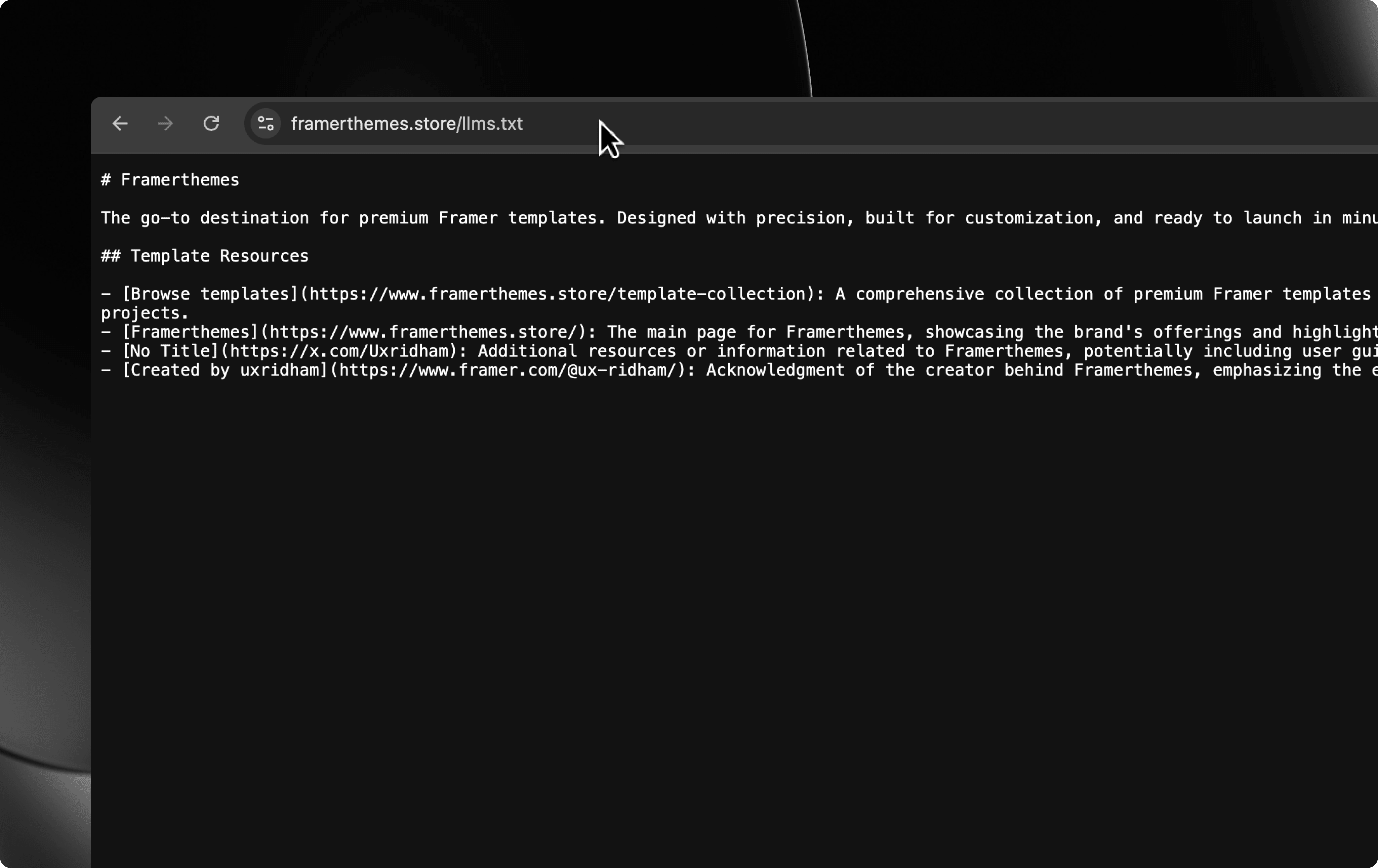This screenshot has height=868, width=1378.
Task: Click the forward navigation arrow
Action: [x=165, y=124]
